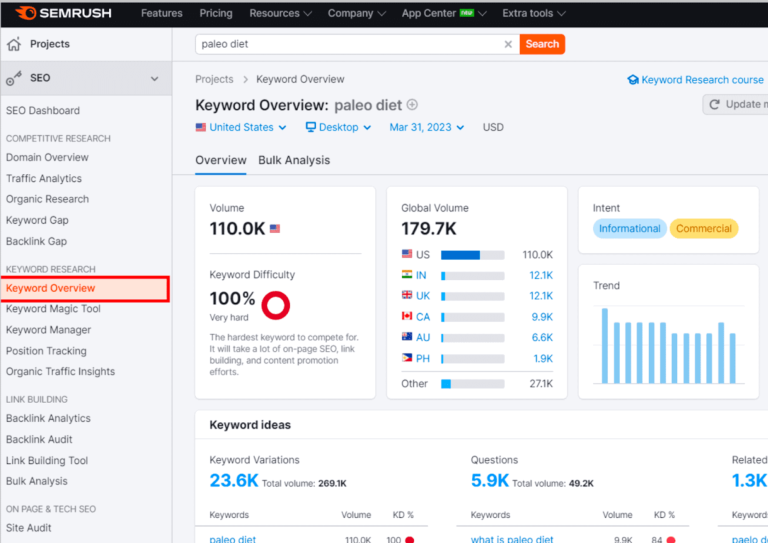Click the SEO key icon

(x=14, y=78)
